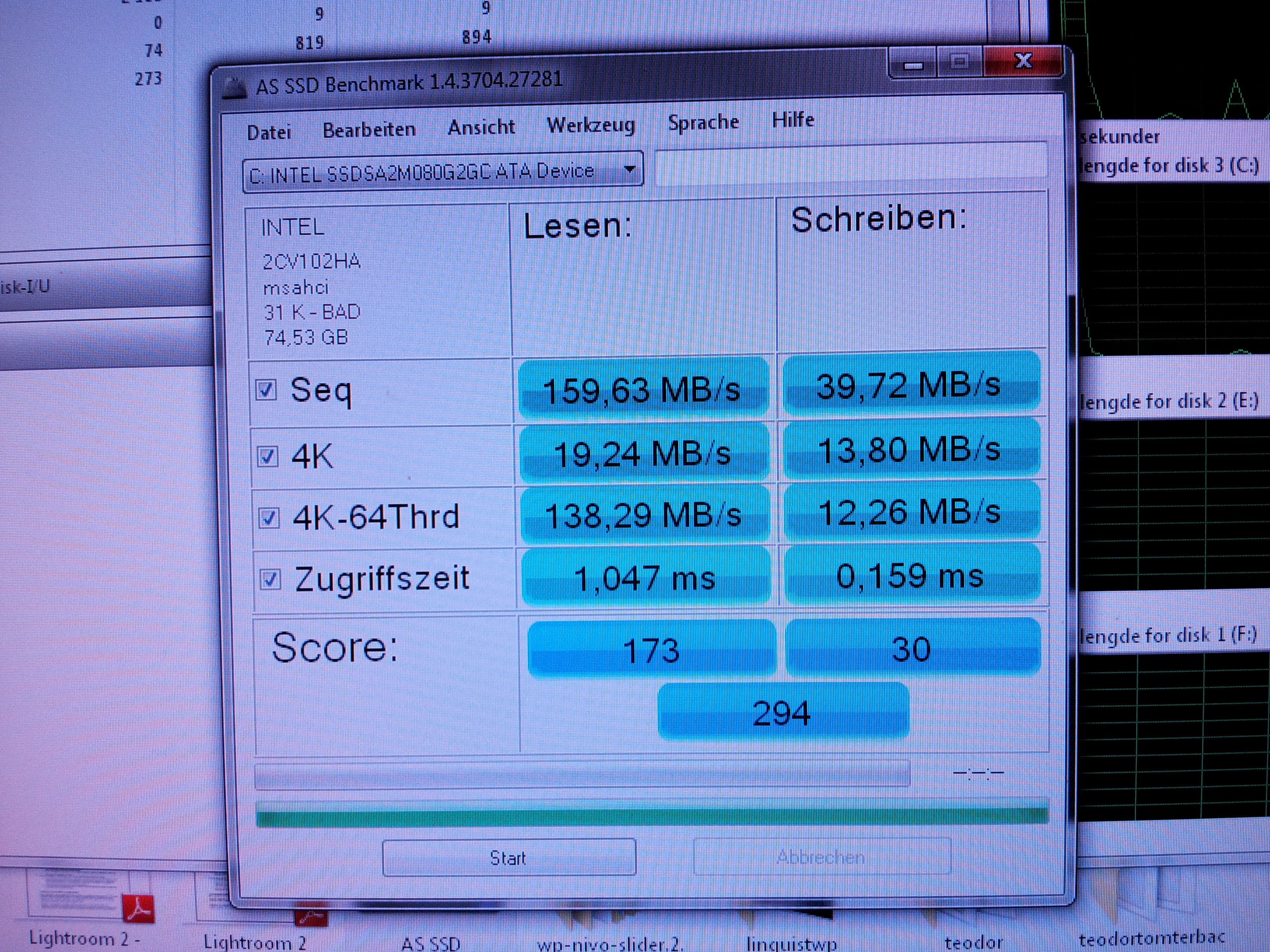Open the Werkzeug menu
1270x952 pixels.
tap(591, 124)
